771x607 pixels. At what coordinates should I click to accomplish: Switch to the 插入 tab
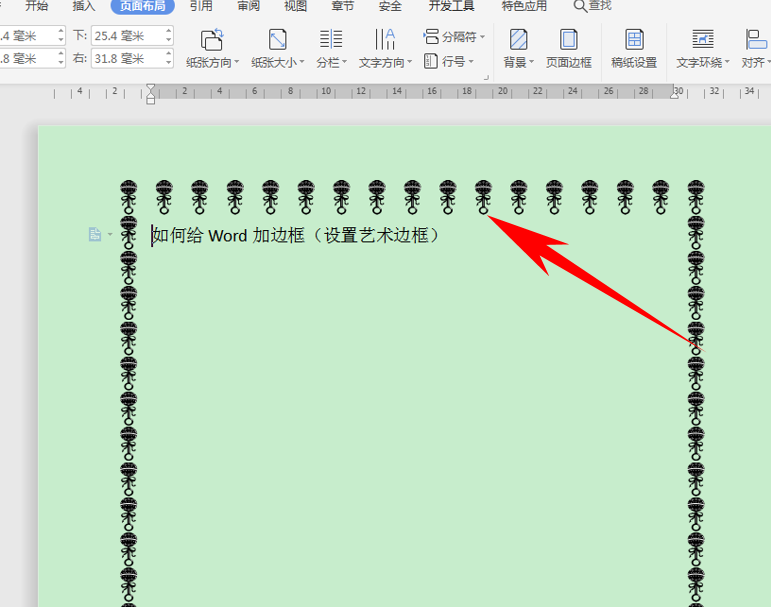coord(84,6)
